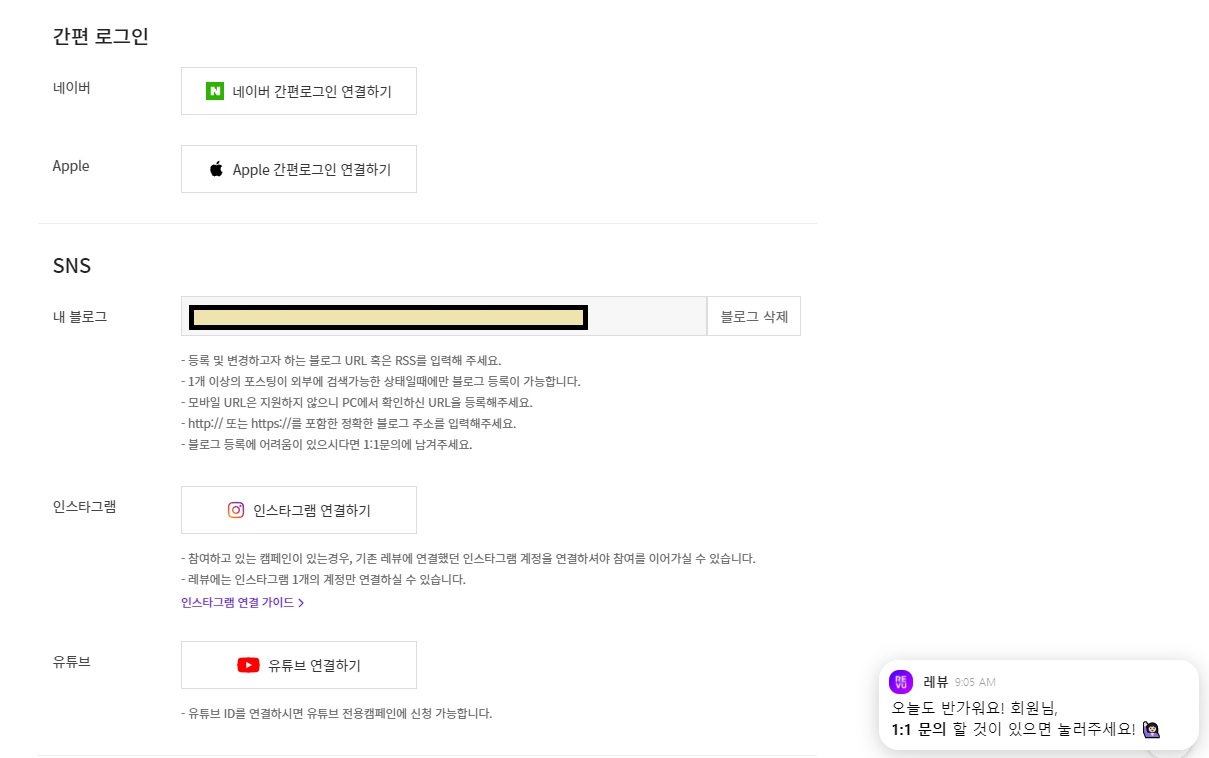Click the waving woman emoji in chat
Viewport: 1209px width, 758px height.
[x=1151, y=730]
